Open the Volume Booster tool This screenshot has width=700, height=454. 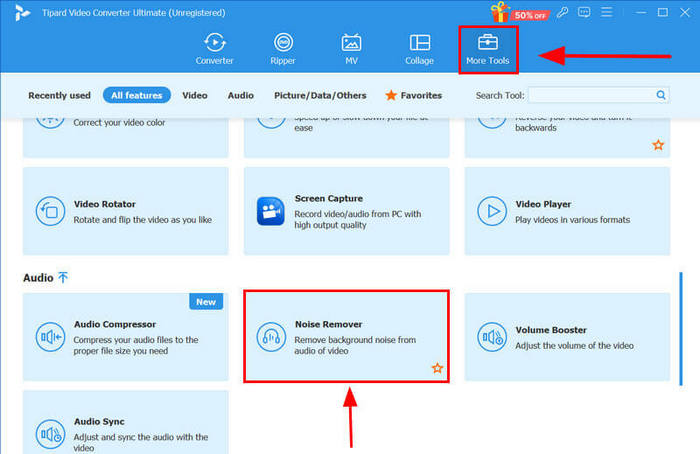(x=567, y=337)
